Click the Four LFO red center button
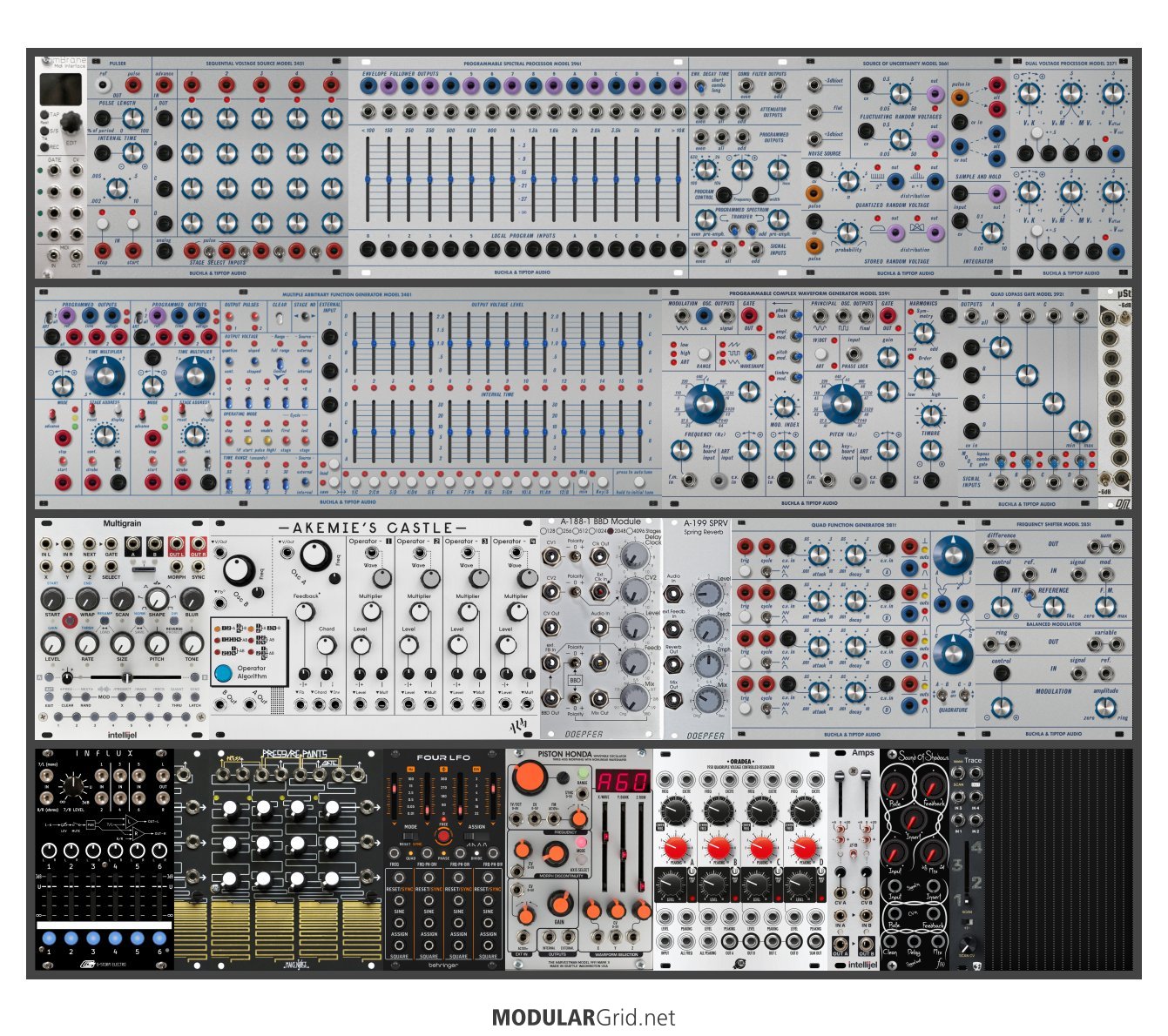Screen dimensions: 1168x1036 443,836
